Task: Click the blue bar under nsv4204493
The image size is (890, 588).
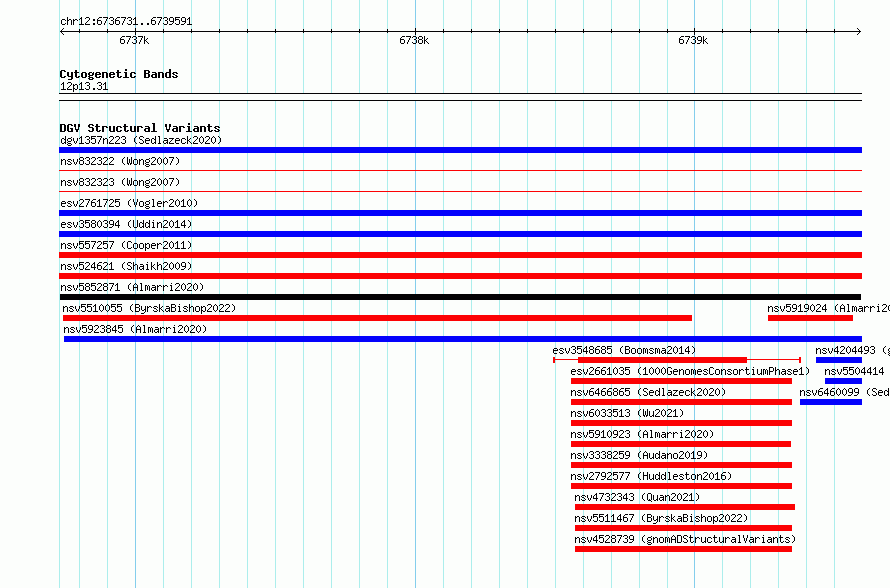Action: [839, 360]
